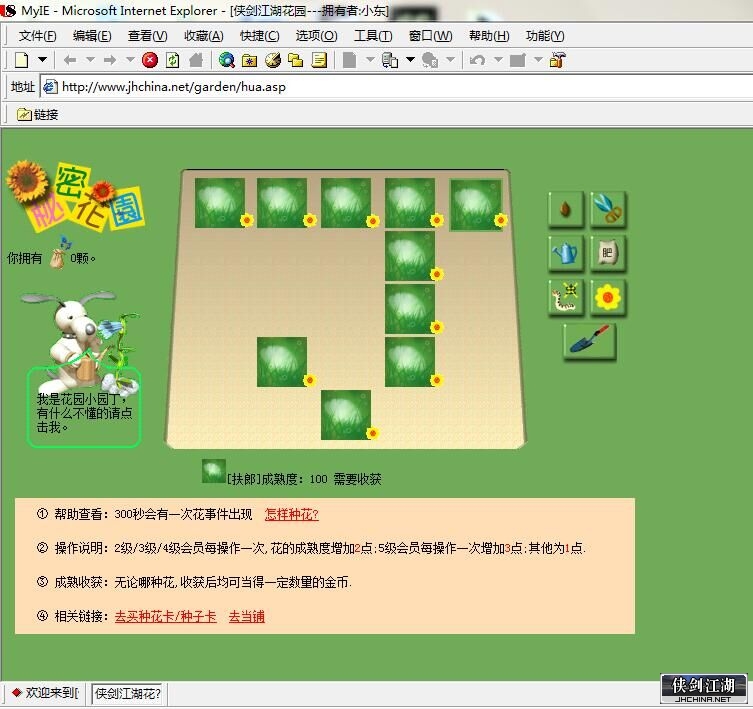
Task: Select the seed planting tool
Action: 566,209
